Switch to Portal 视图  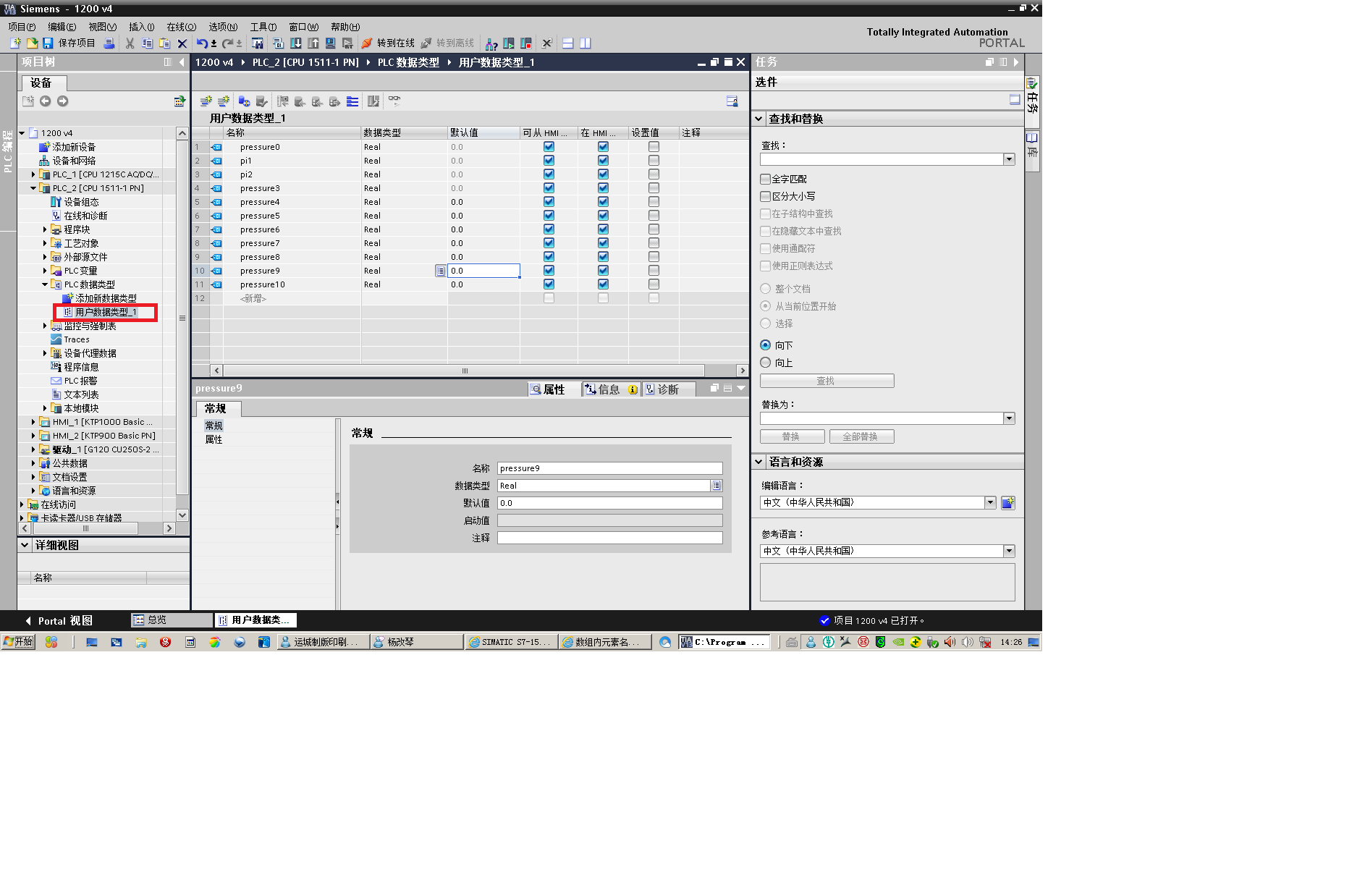[x=59, y=621]
